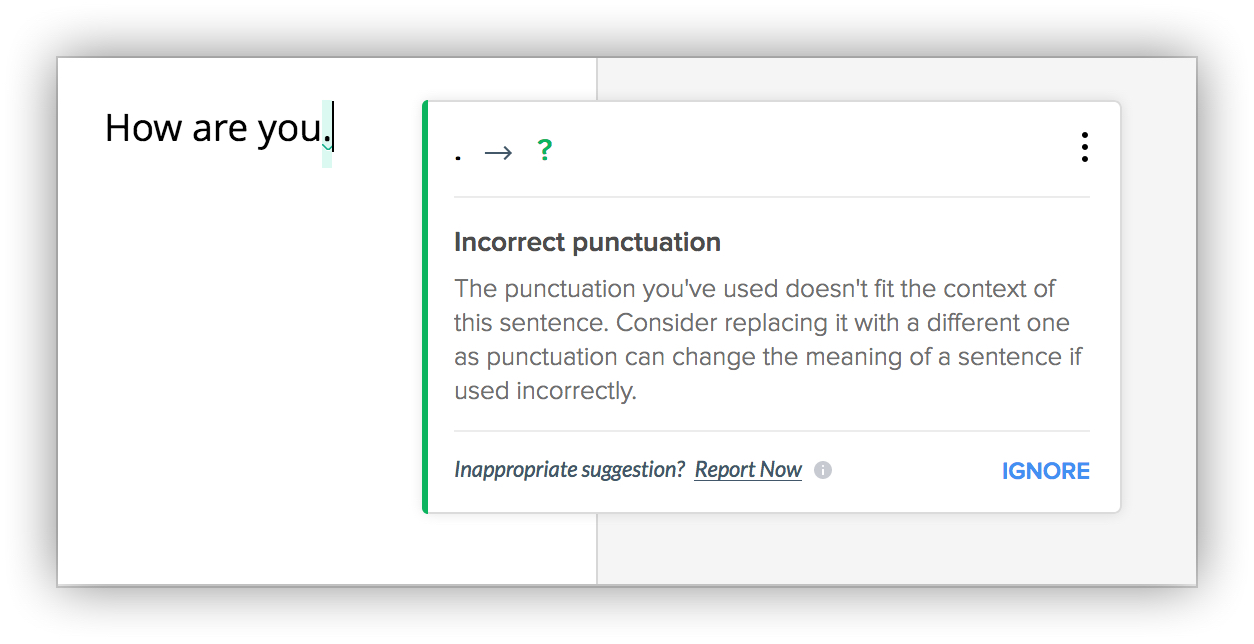Open the Report Now link
The image size is (1254, 644).
coord(748,470)
